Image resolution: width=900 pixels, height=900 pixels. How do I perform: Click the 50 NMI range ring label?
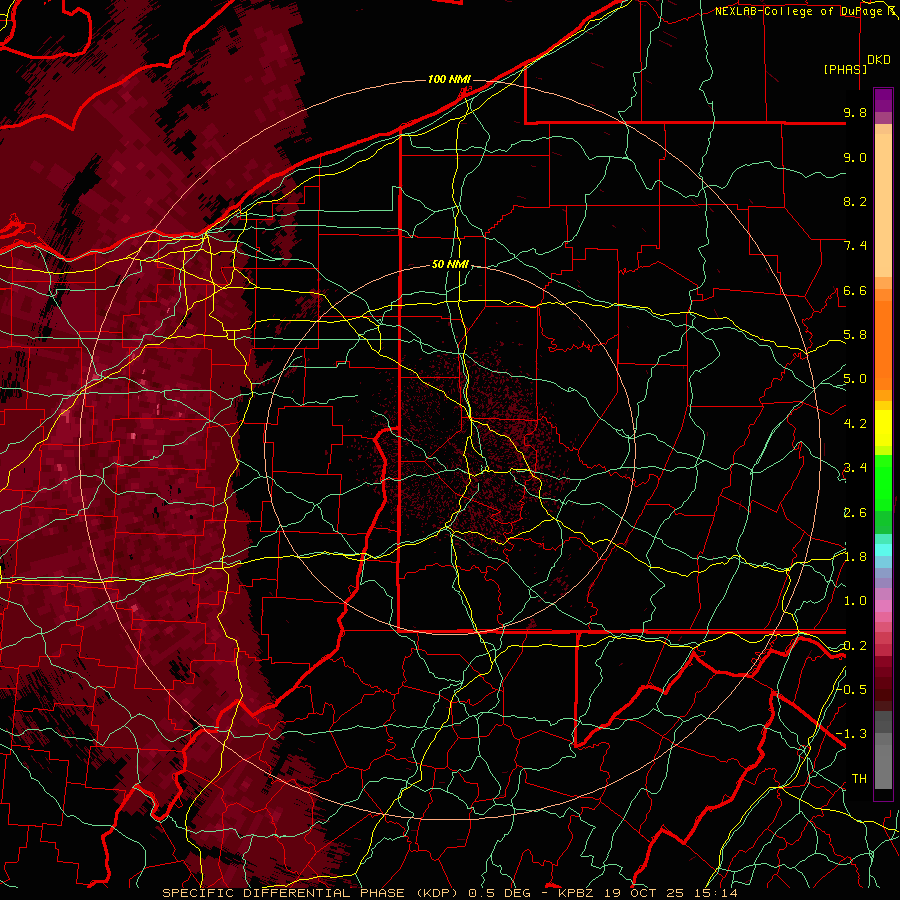click(451, 265)
